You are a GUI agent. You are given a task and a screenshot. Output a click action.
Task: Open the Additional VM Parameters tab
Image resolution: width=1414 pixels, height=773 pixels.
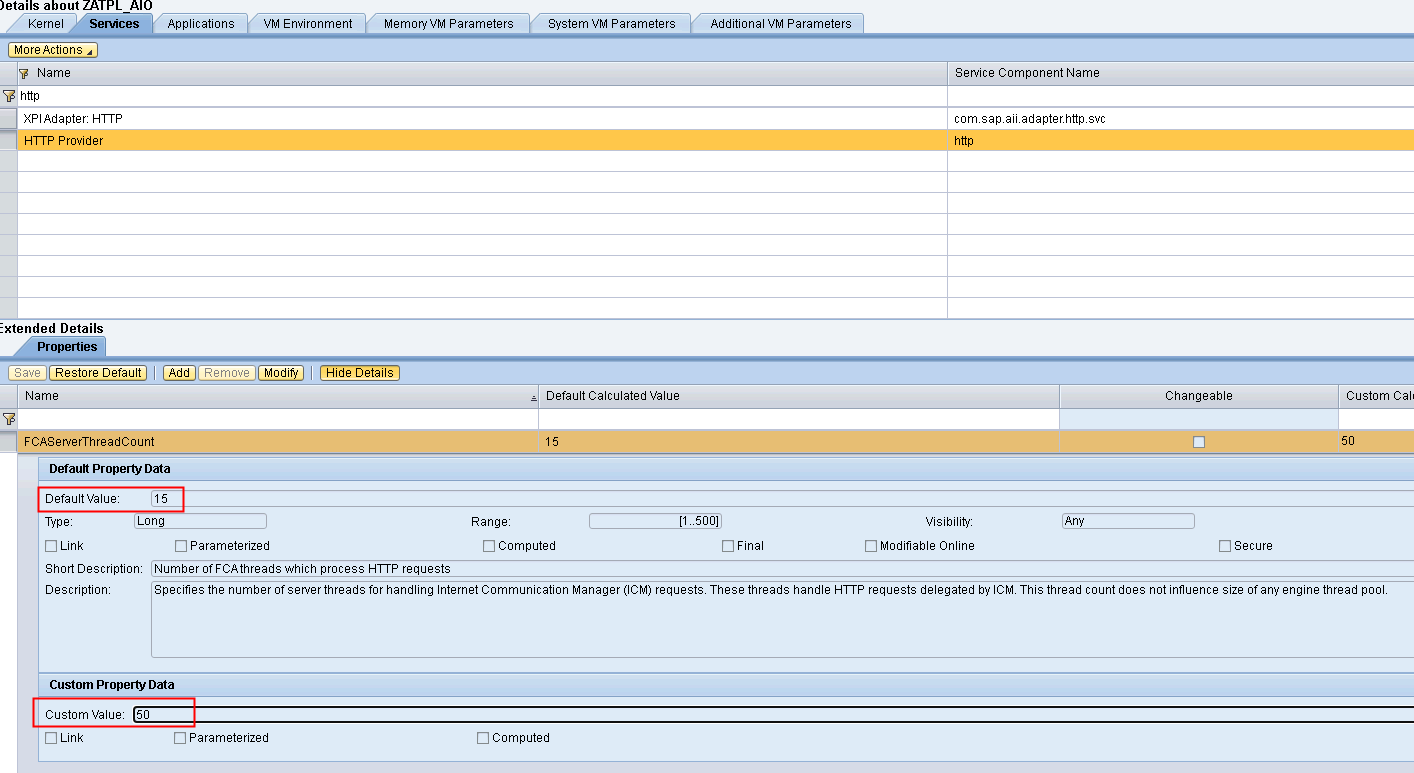click(781, 23)
